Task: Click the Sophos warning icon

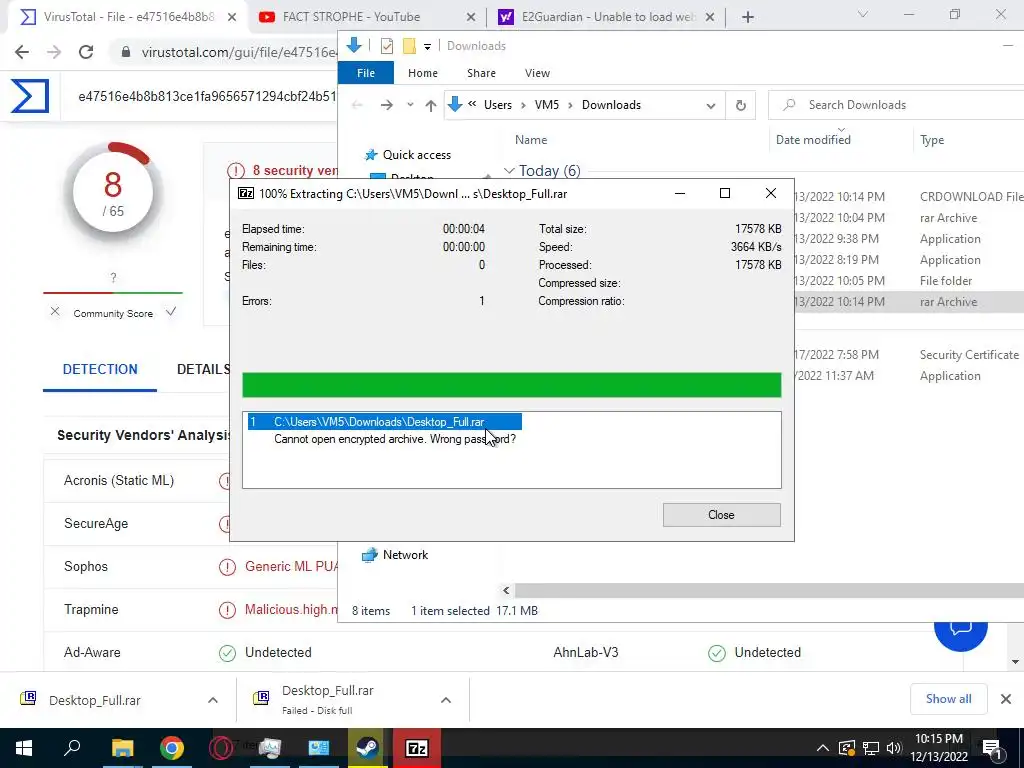Action: [x=227, y=567]
